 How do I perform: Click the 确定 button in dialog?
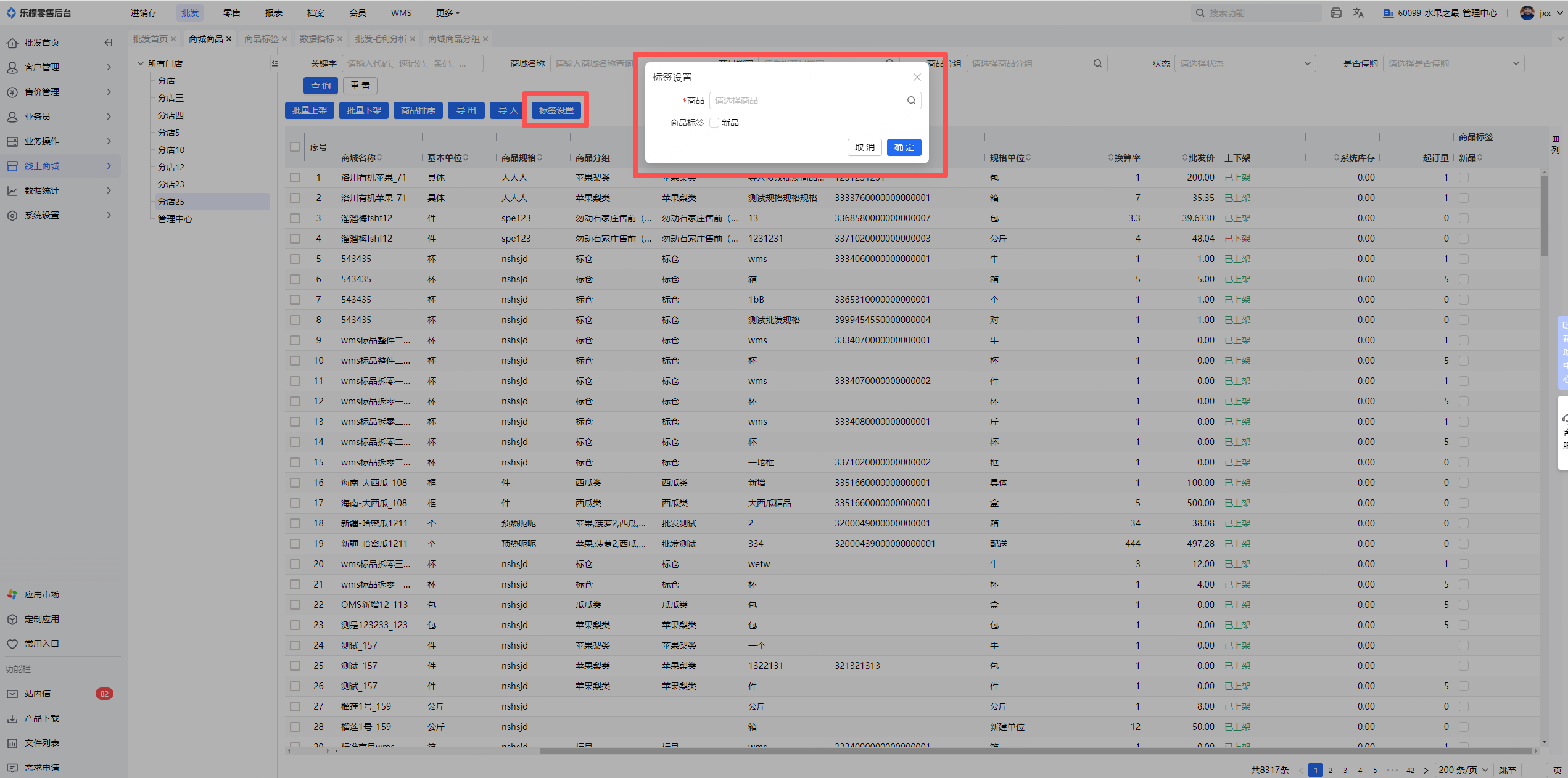(x=904, y=147)
